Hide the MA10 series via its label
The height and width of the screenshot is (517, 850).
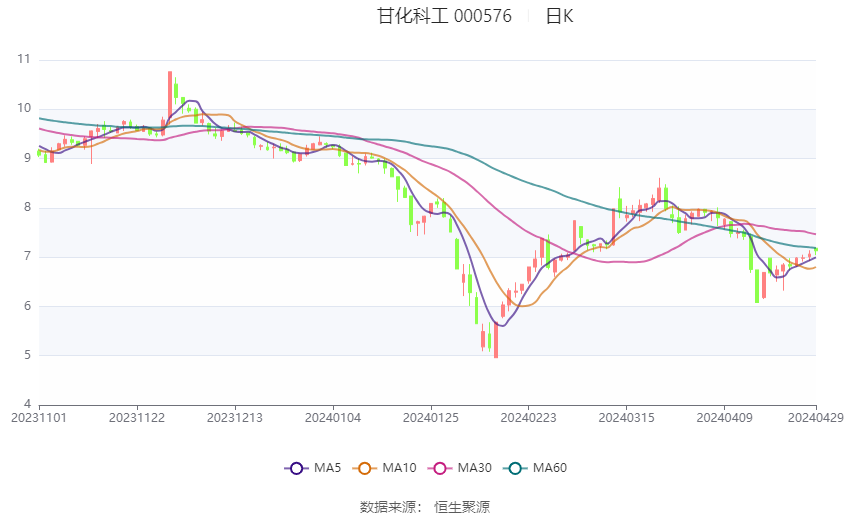click(399, 468)
